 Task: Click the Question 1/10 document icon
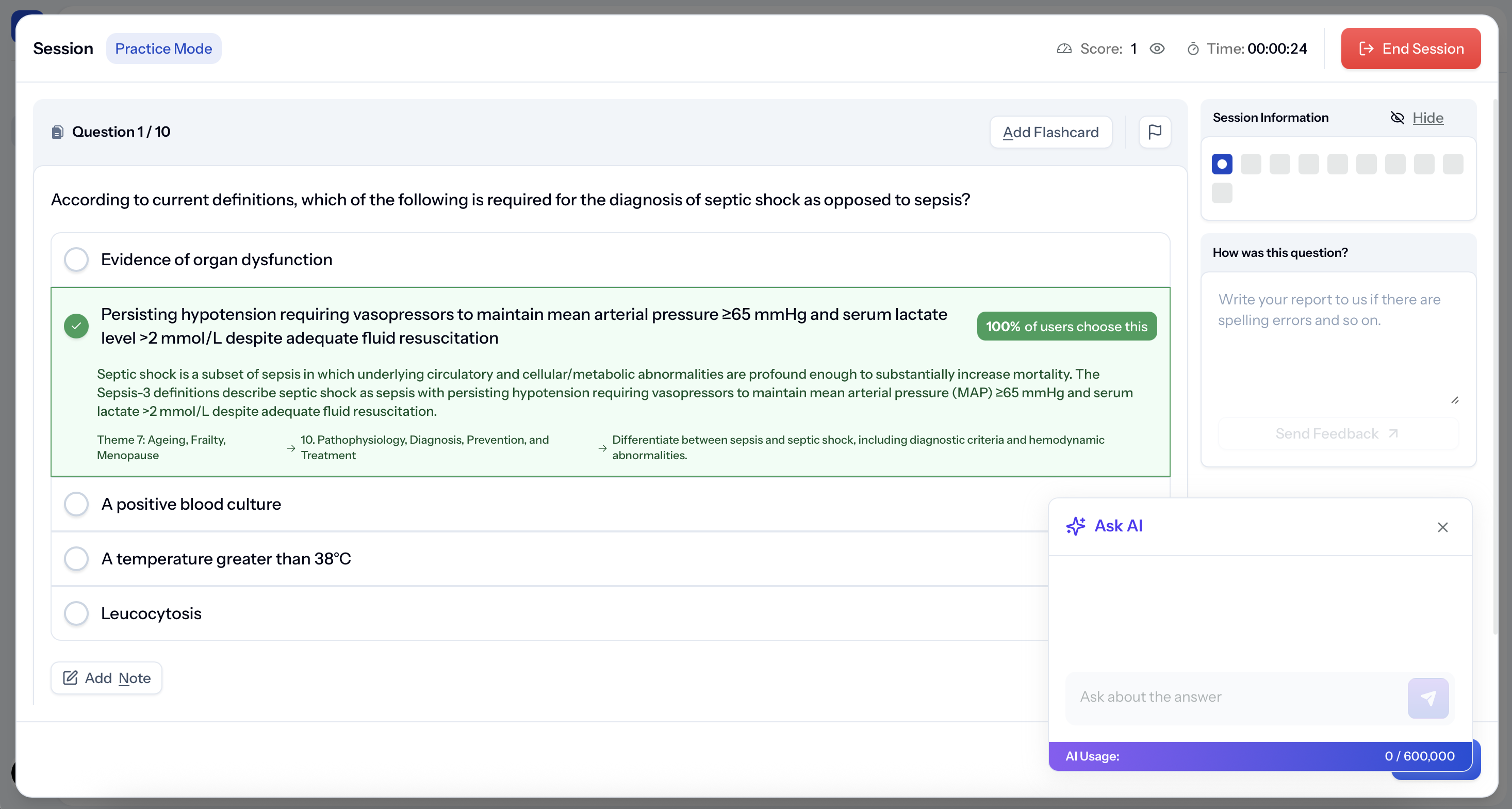pyautogui.click(x=58, y=132)
